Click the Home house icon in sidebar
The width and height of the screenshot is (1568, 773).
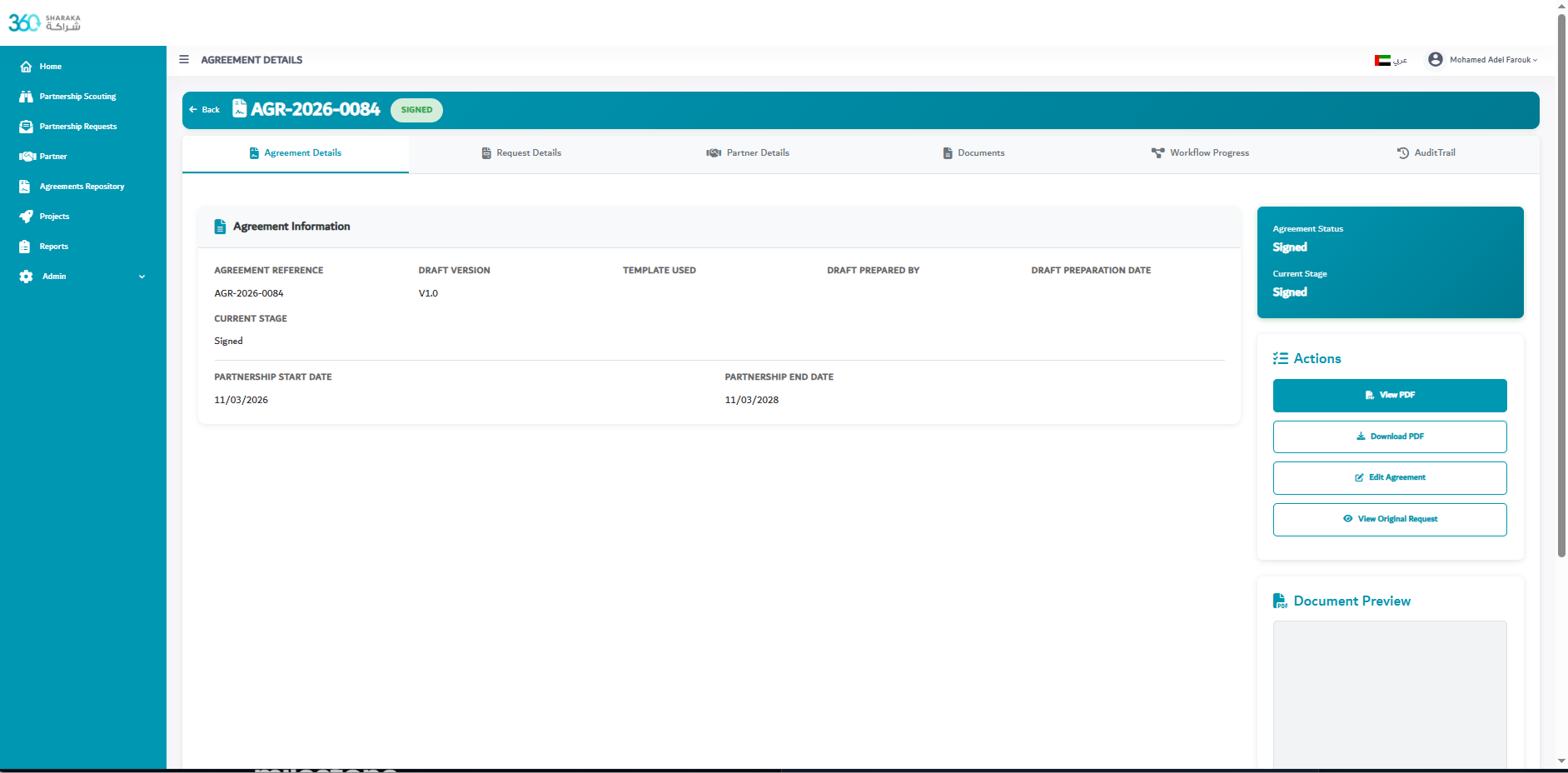(x=26, y=67)
